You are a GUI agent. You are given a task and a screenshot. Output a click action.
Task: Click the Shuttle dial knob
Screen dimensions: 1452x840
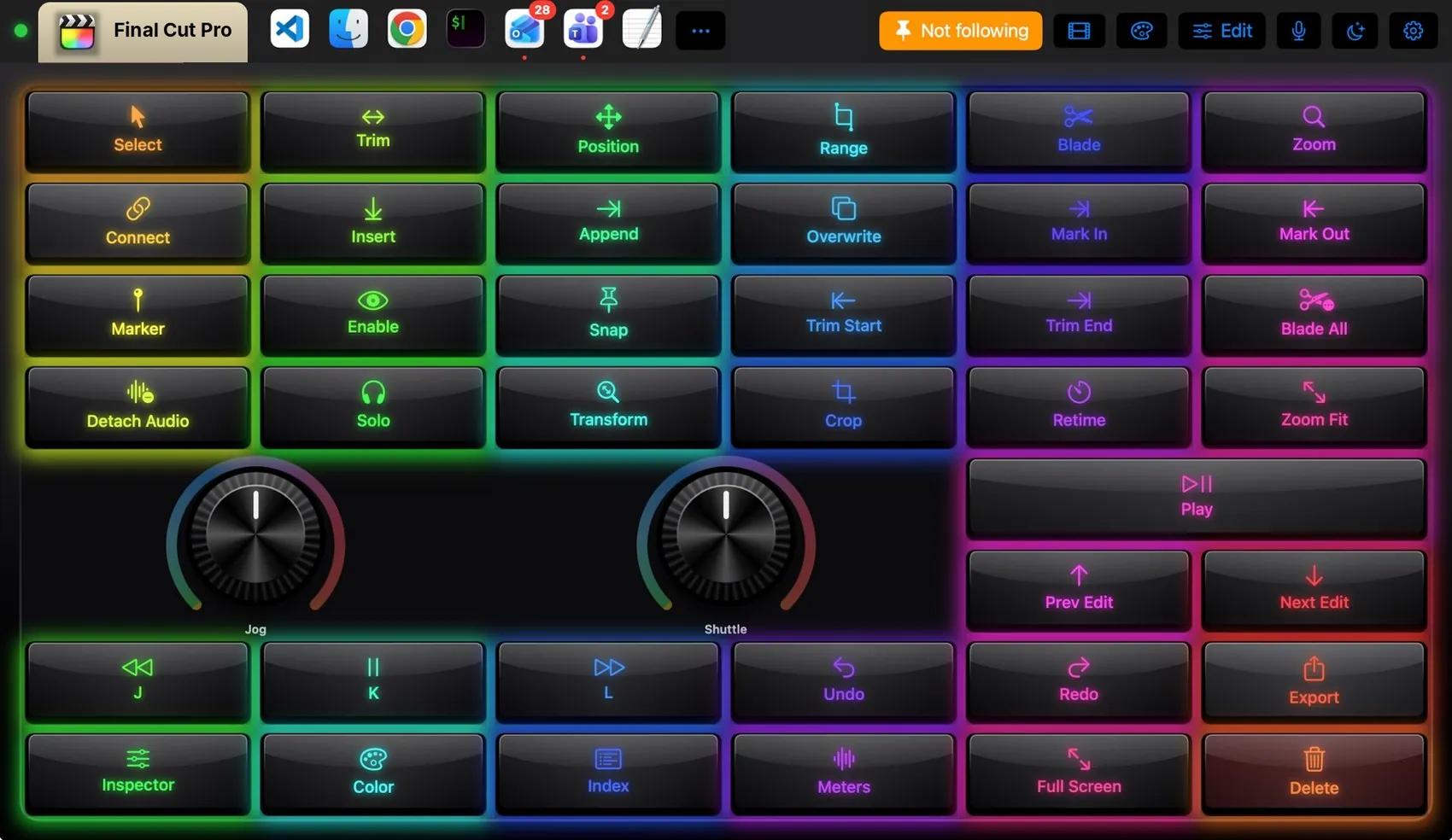pos(726,536)
